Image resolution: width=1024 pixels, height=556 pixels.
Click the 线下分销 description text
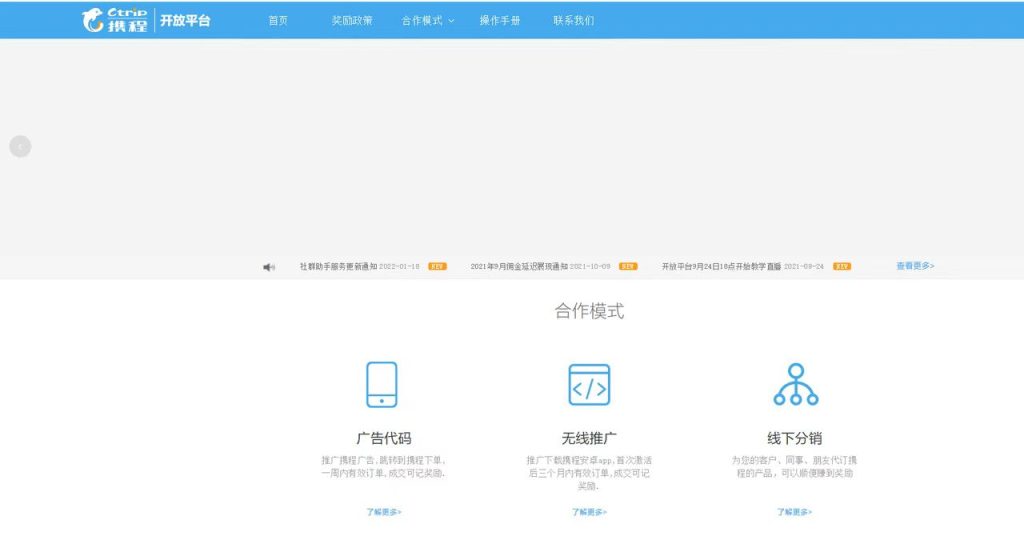795,466
